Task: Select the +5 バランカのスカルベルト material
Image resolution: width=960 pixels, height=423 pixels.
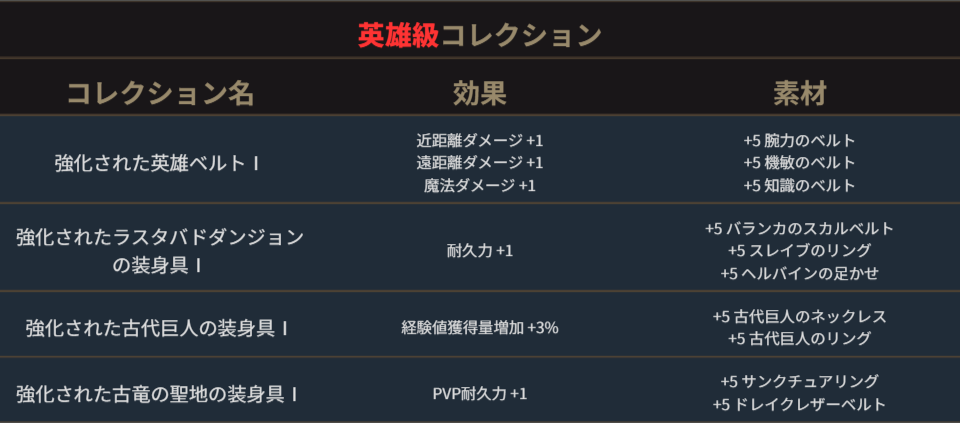Action: pos(799,228)
